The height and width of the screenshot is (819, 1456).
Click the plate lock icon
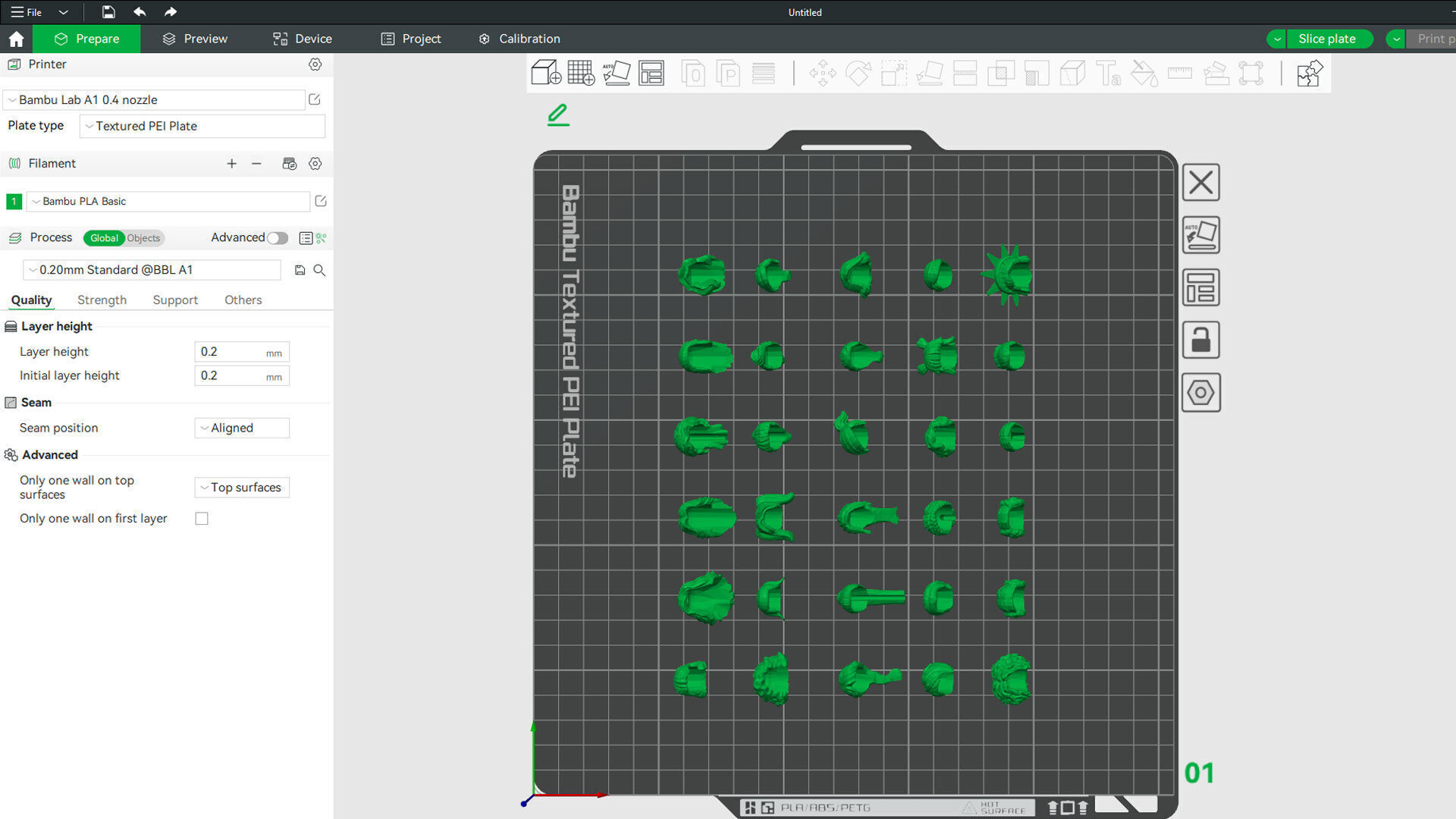coord(1200,340)
